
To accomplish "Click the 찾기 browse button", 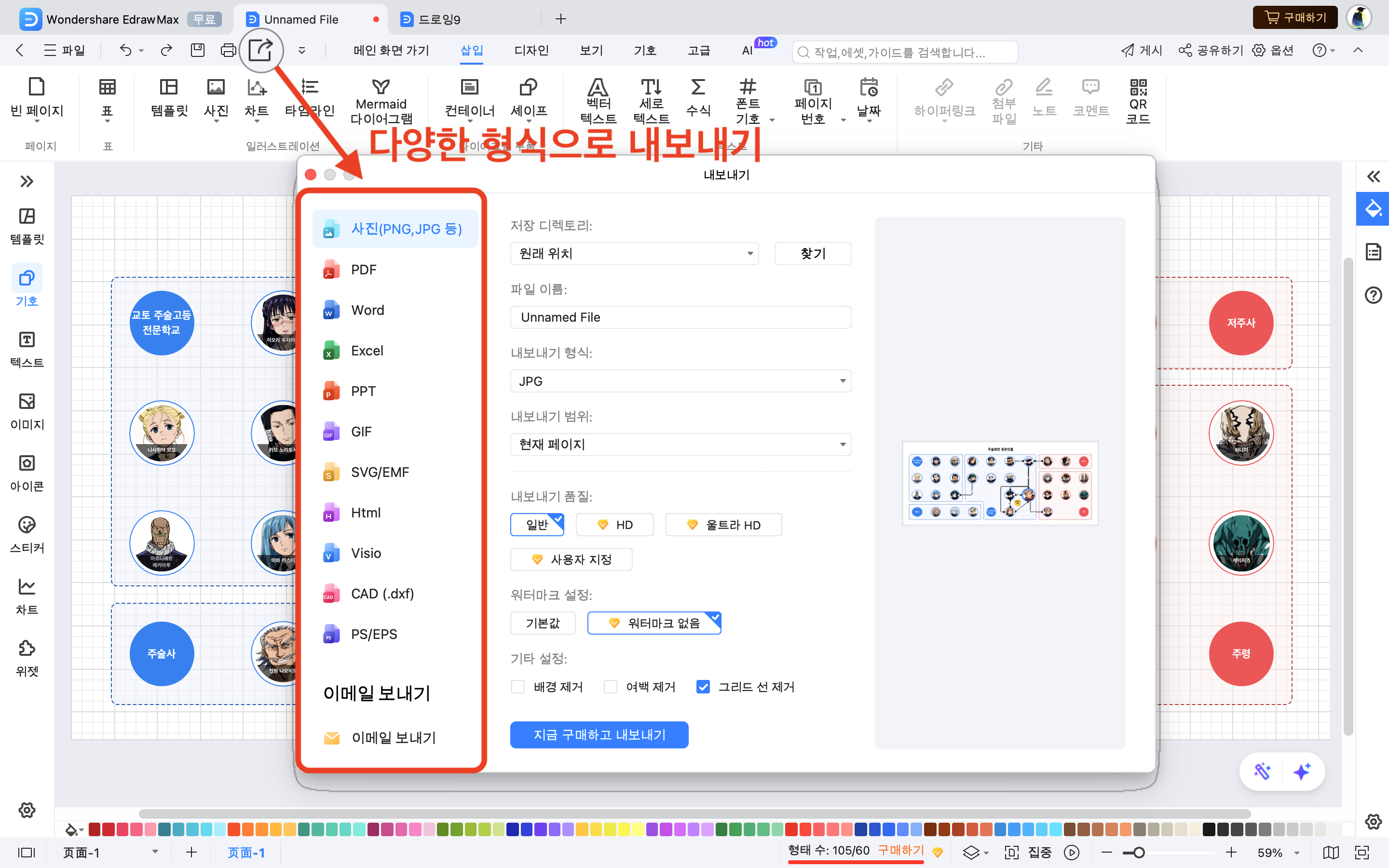I will click(x=812, y=253).
